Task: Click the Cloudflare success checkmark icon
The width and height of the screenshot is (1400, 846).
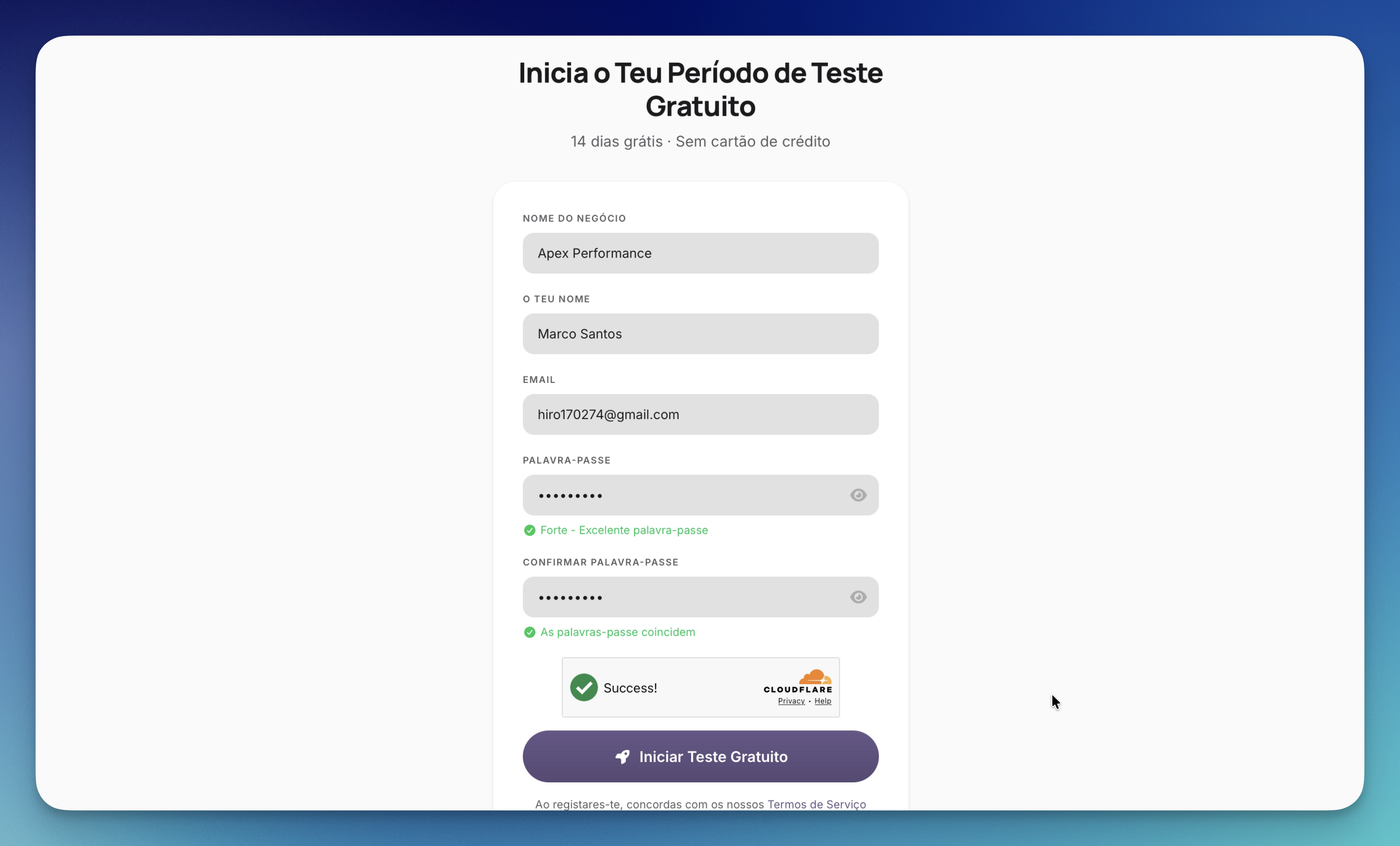Action: [x=583, y=688]
